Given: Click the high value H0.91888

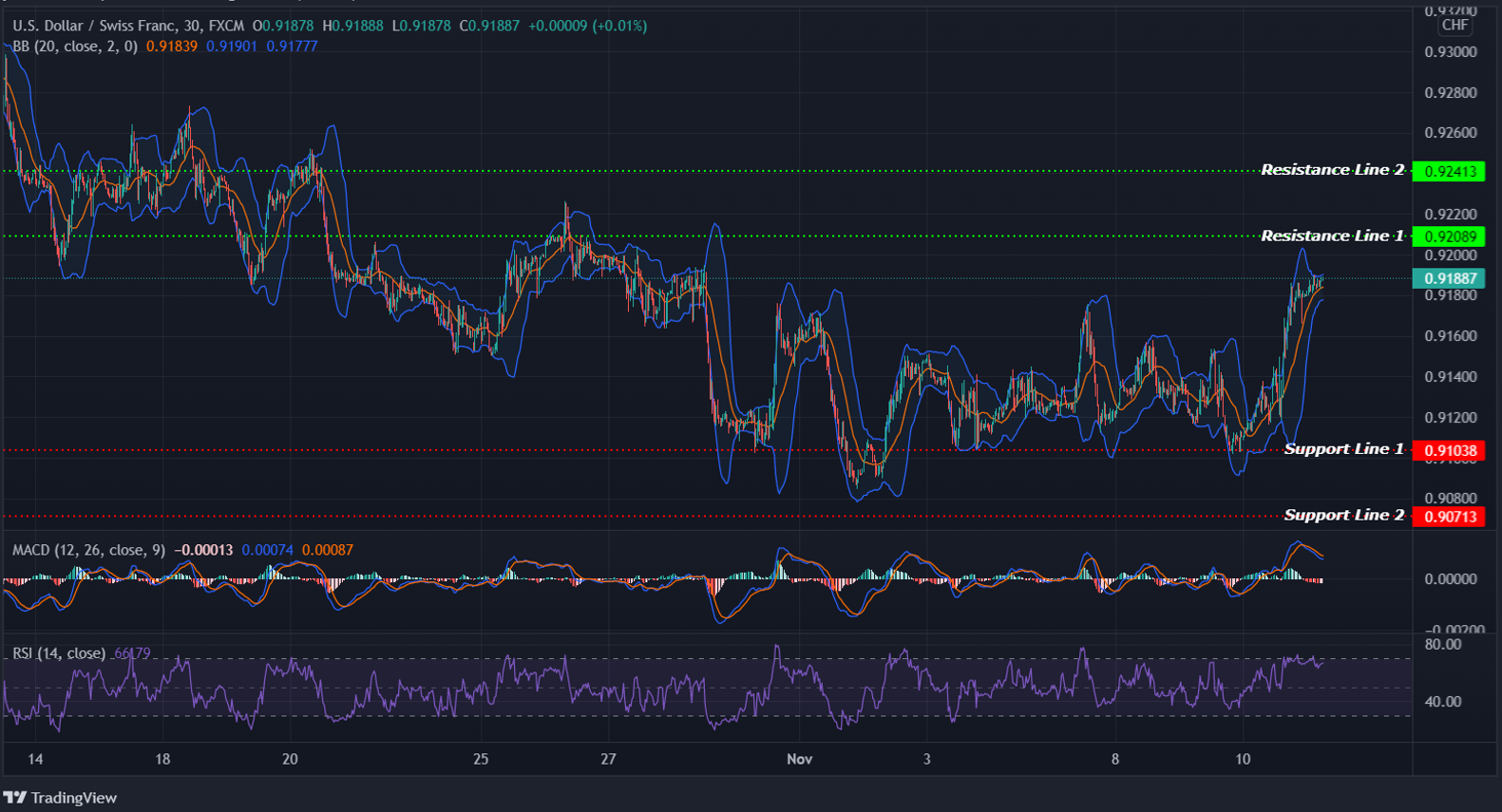Looking at the screenshot, I should [x=352, y=26].
